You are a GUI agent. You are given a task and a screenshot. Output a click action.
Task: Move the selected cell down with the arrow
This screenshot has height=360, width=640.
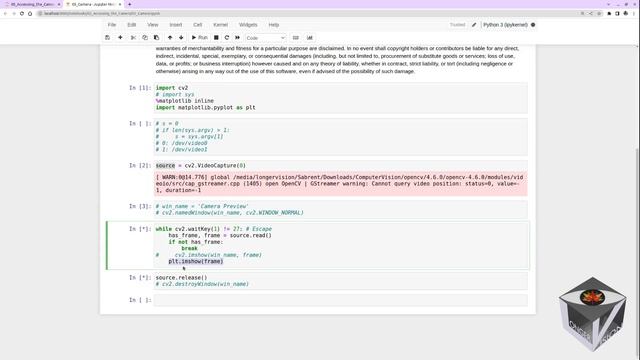click(181, 38)
